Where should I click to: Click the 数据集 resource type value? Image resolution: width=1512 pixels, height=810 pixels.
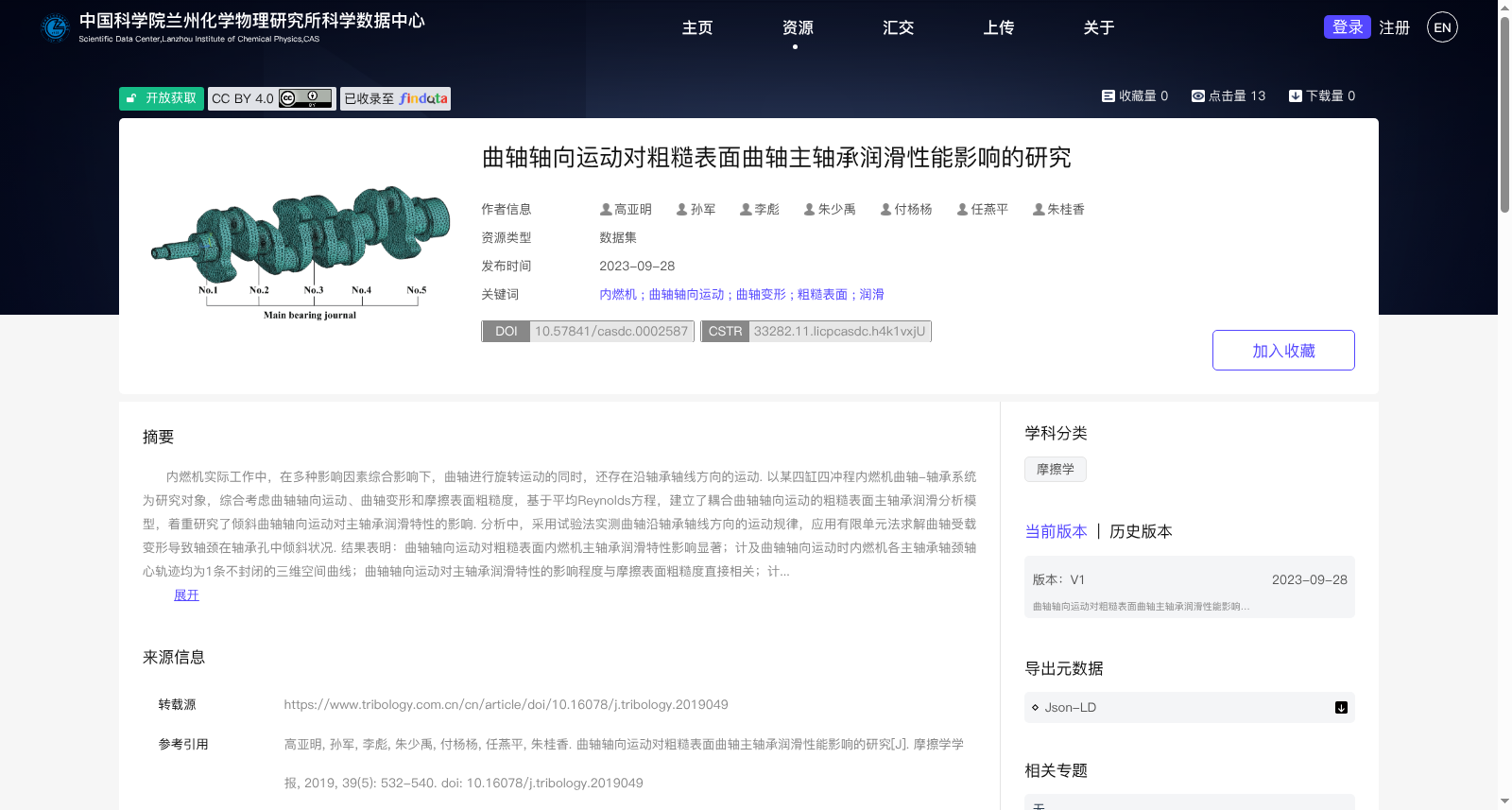[x=618, y=237]
